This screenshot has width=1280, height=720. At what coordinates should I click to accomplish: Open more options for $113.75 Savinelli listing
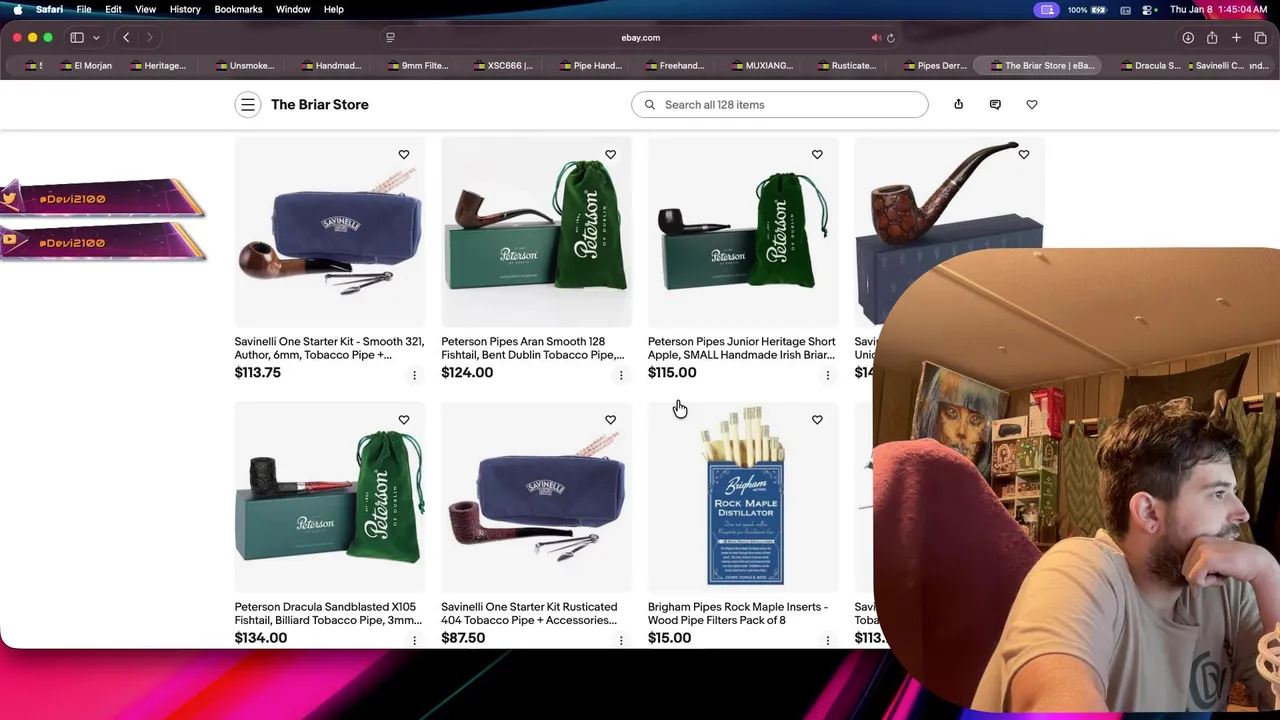(x=414, y=375)
